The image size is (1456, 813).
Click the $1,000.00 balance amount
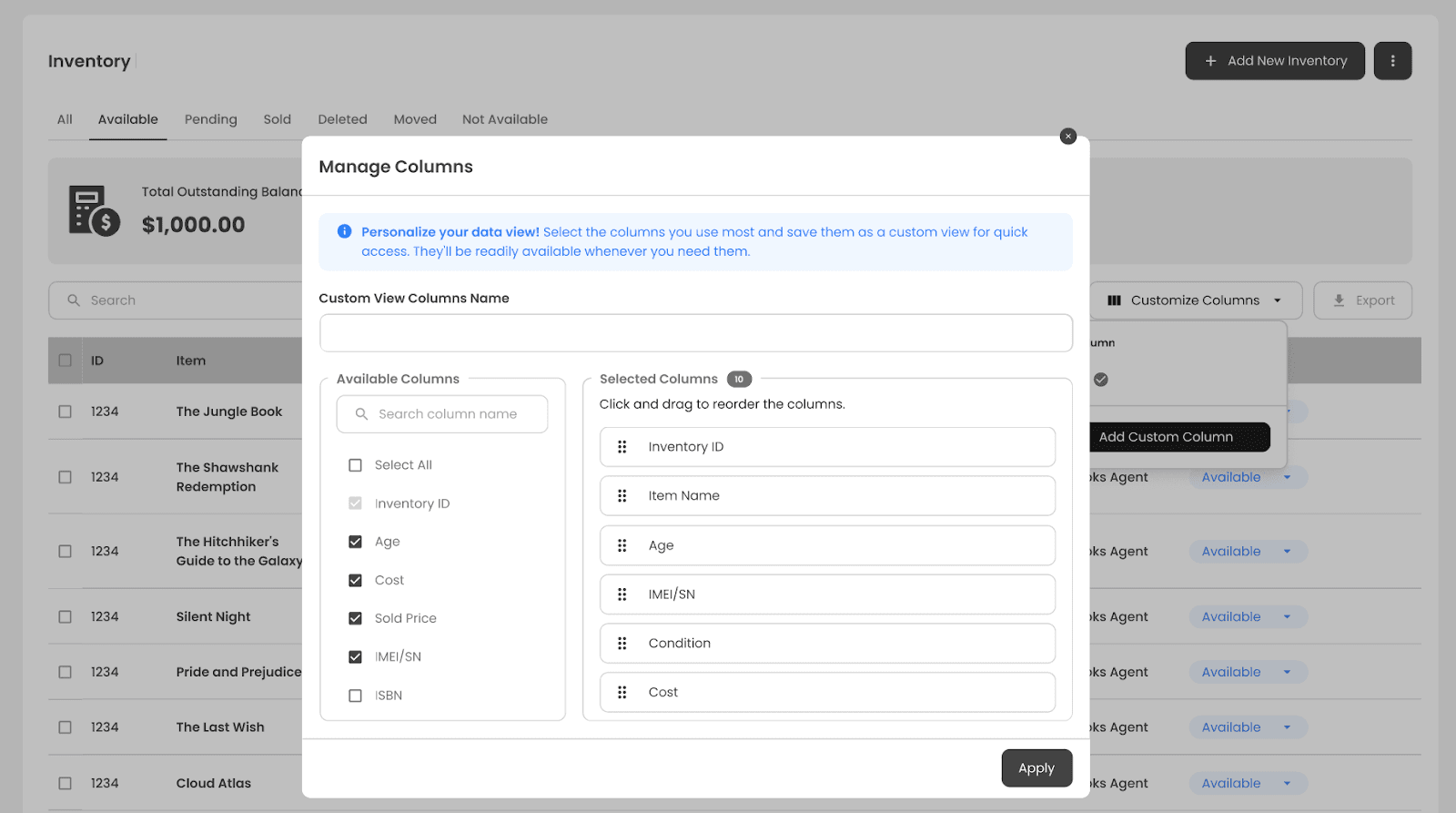click(x=194, y=225)
